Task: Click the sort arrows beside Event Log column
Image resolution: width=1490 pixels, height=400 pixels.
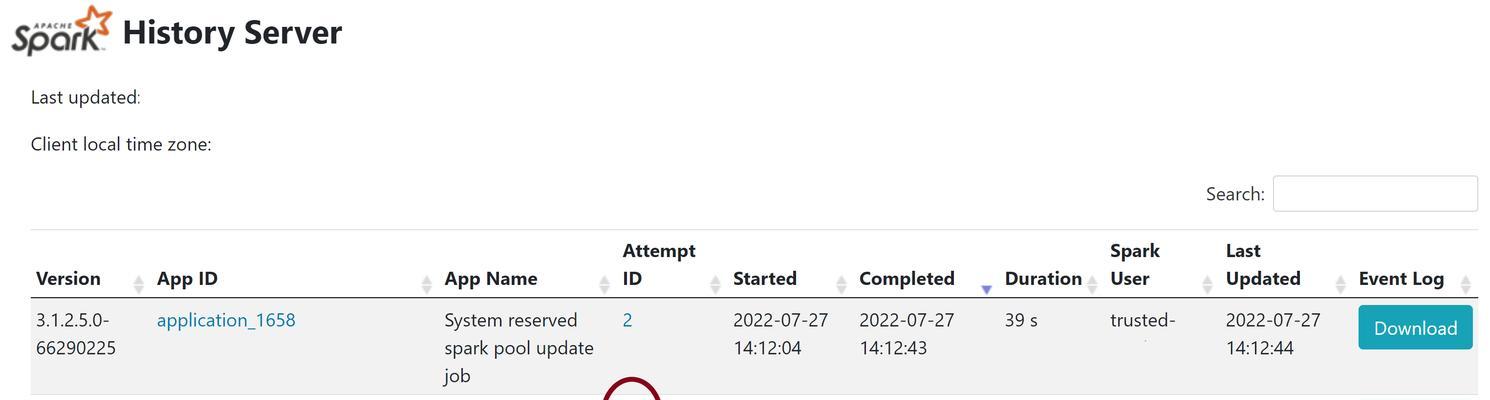Action: pyautogui.click(x=1467, y=285)
